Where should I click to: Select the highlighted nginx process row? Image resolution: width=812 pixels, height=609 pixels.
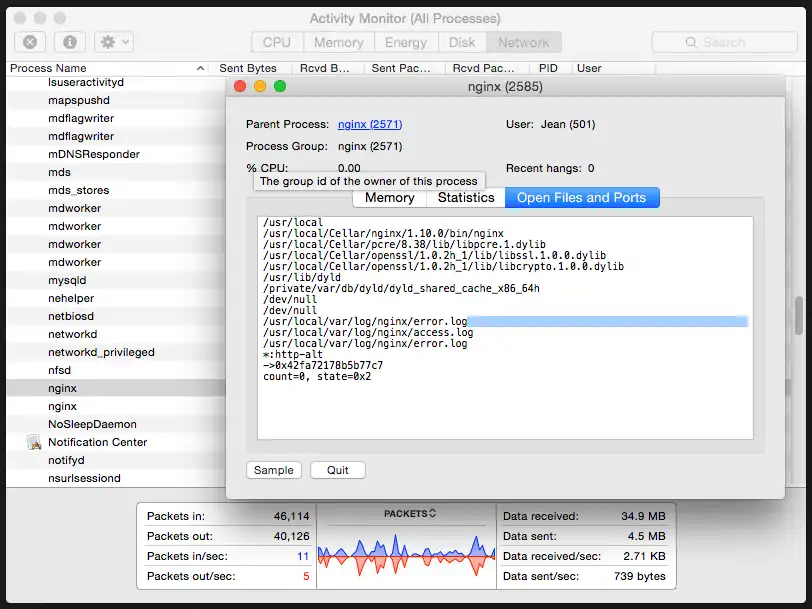click(x=117, y=388)
